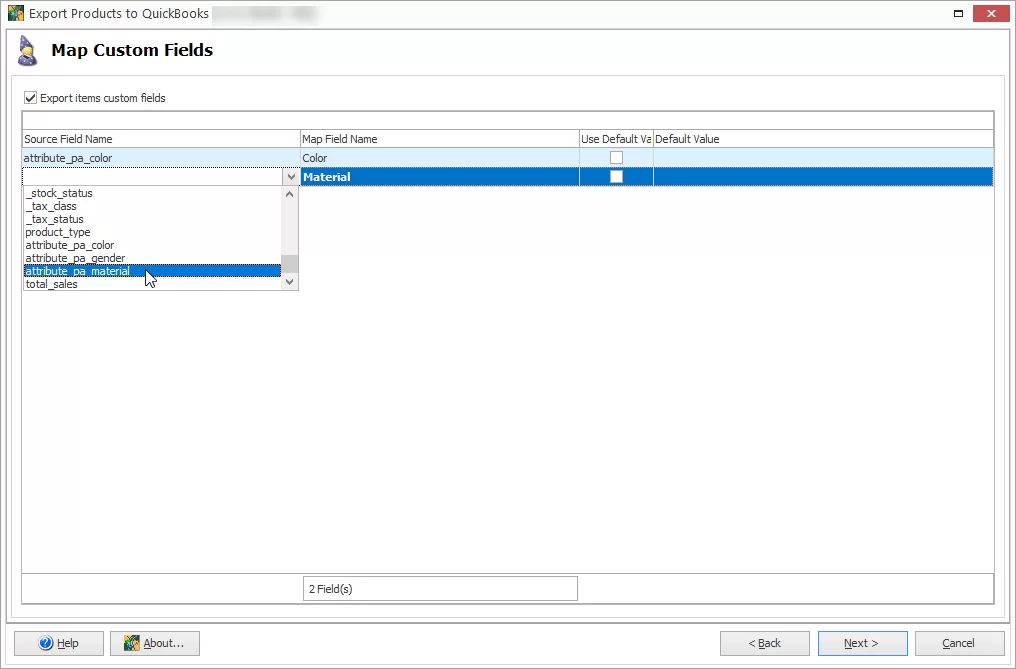Click the wizard icon beside Map Custom Fields

tap(27, 50)
